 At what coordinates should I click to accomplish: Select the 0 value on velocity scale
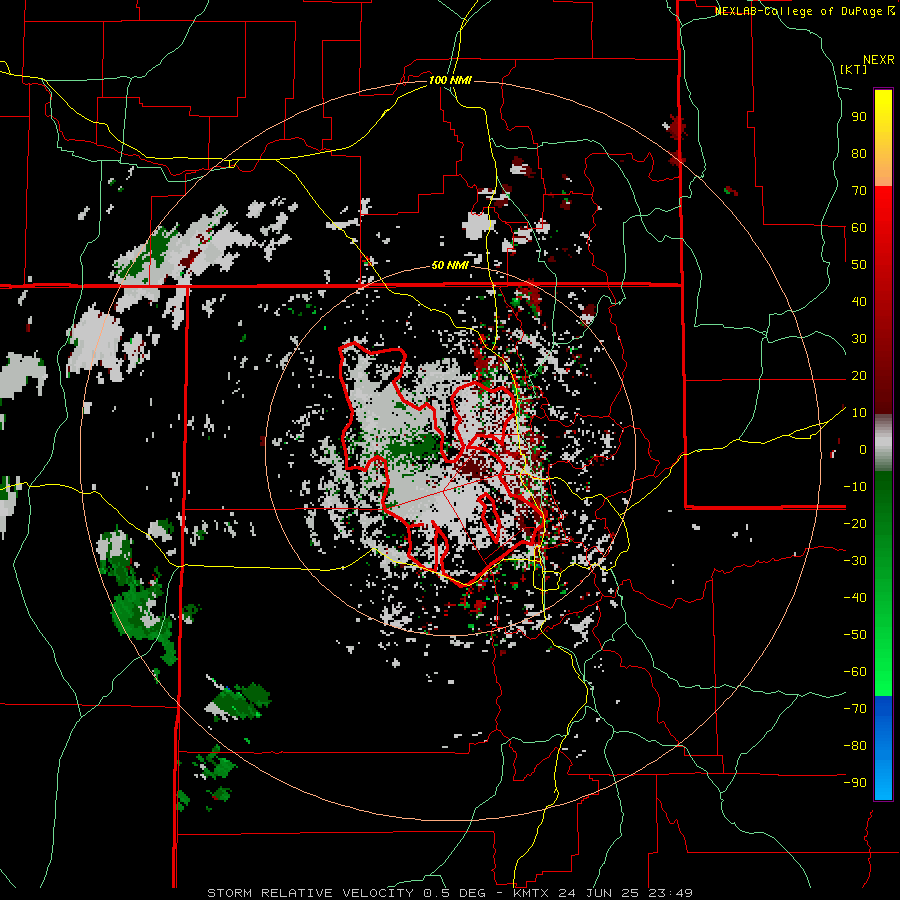pos(863,450)
